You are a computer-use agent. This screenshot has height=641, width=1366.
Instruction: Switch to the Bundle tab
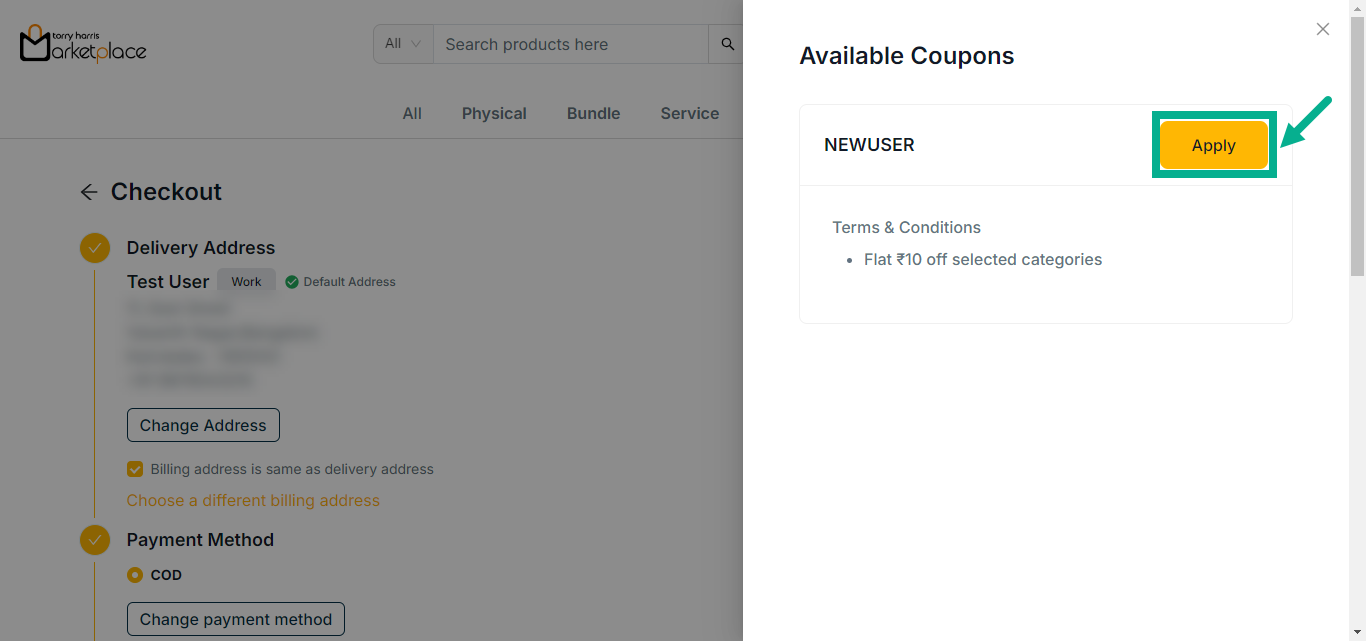pyautogui.click(x=593, y=114)
